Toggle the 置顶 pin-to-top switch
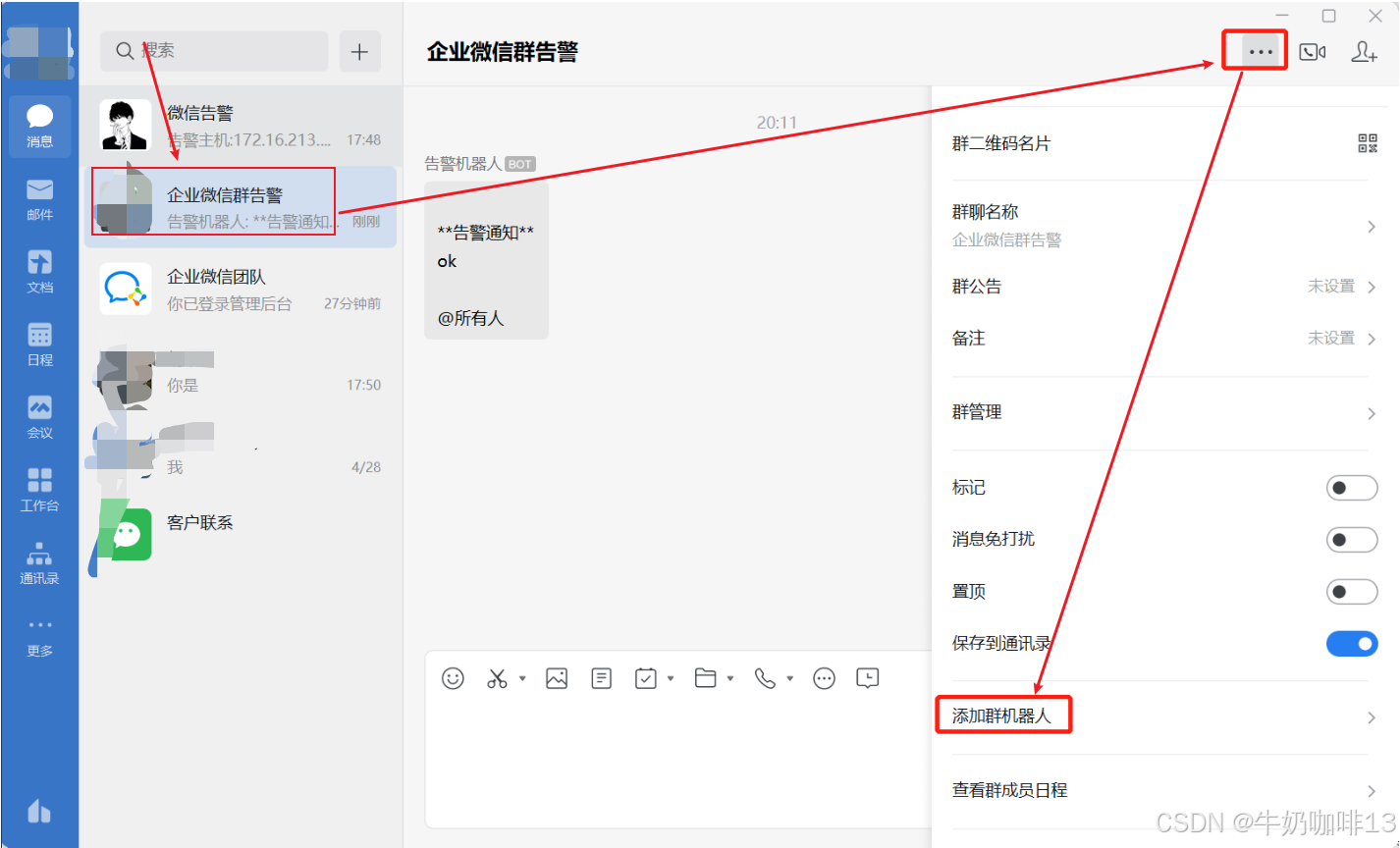 [x=1352, y=592]
